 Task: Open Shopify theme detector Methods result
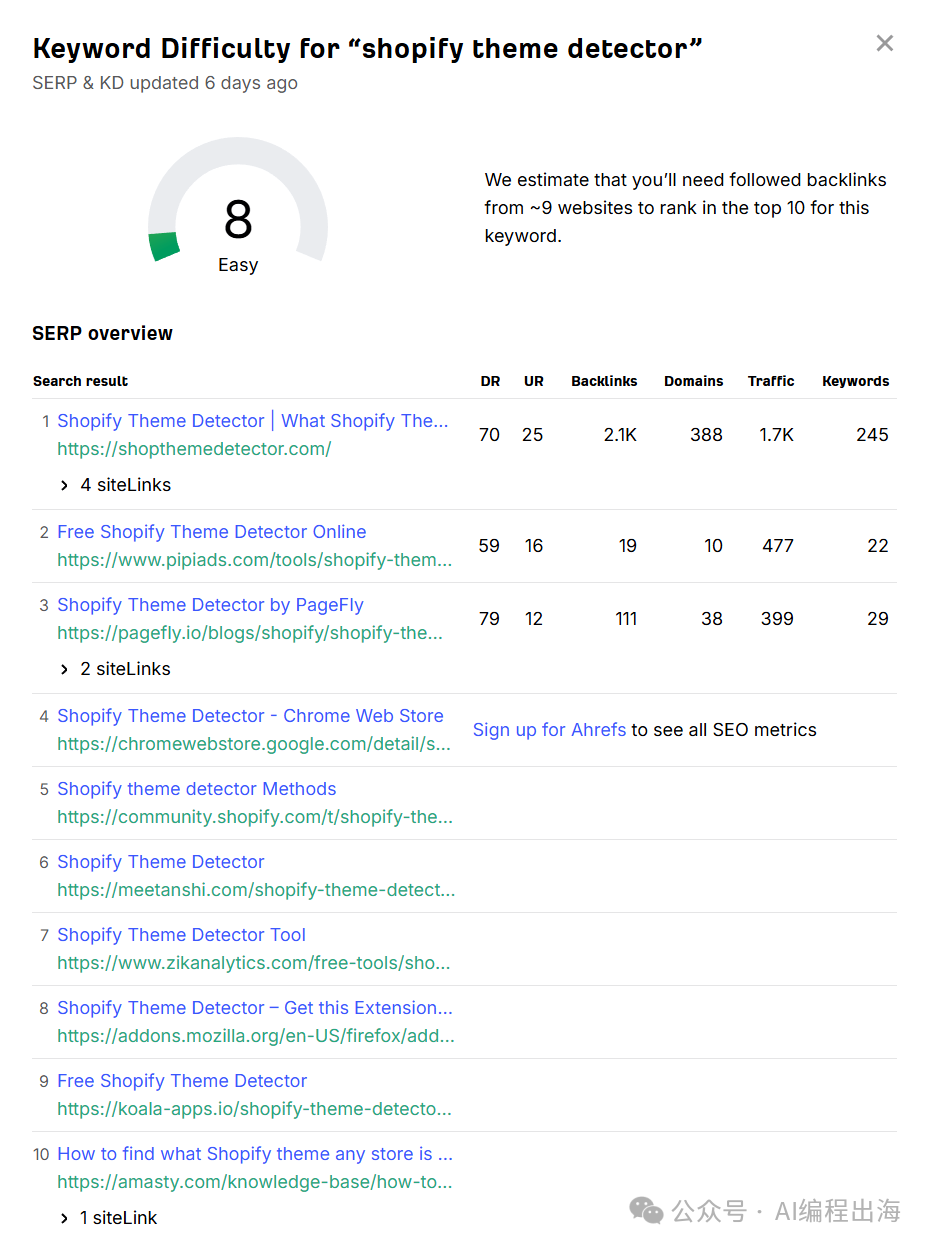(x=196, y=789)
